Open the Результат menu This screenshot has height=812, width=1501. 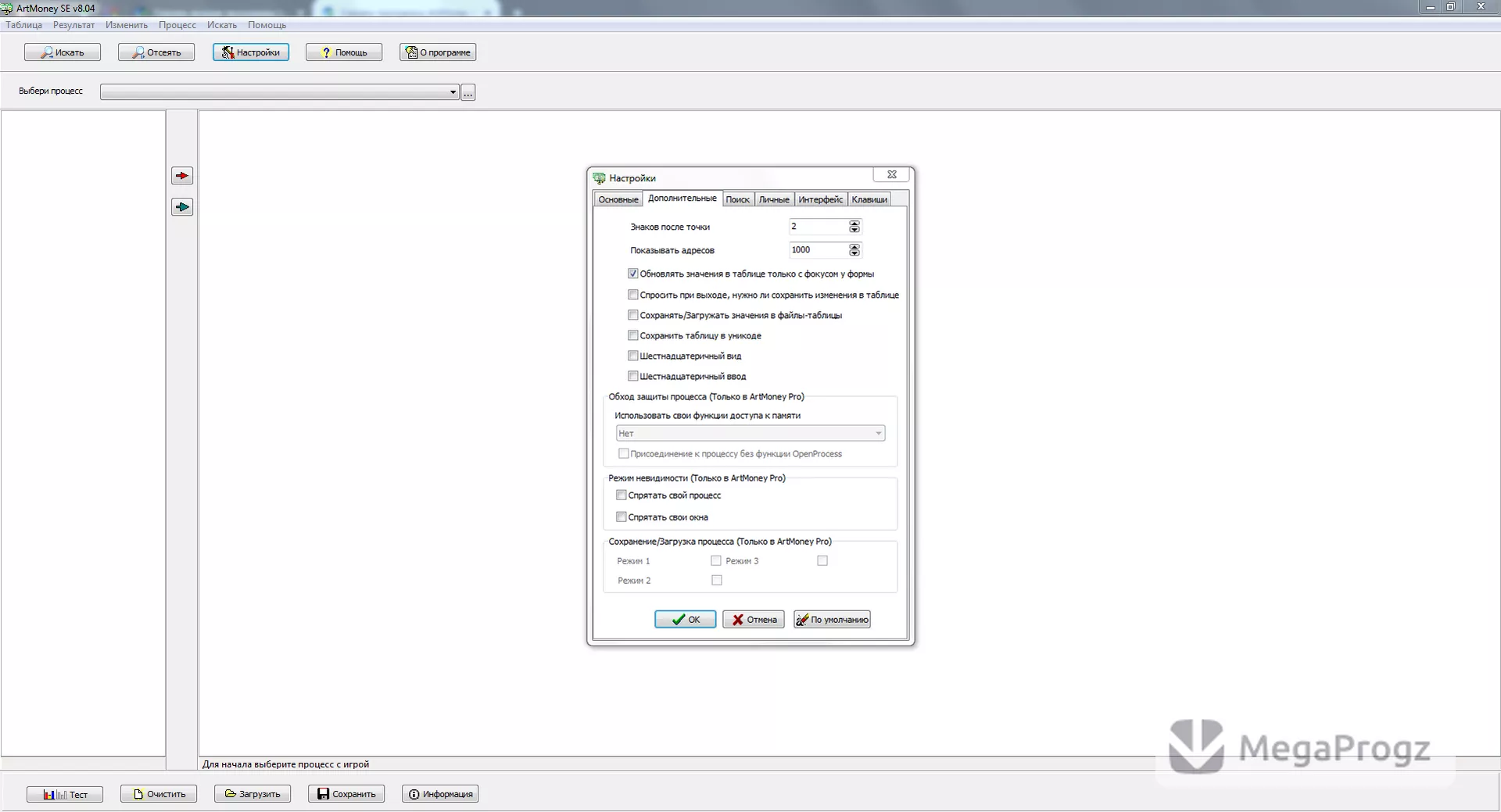[x=73, y=25]
